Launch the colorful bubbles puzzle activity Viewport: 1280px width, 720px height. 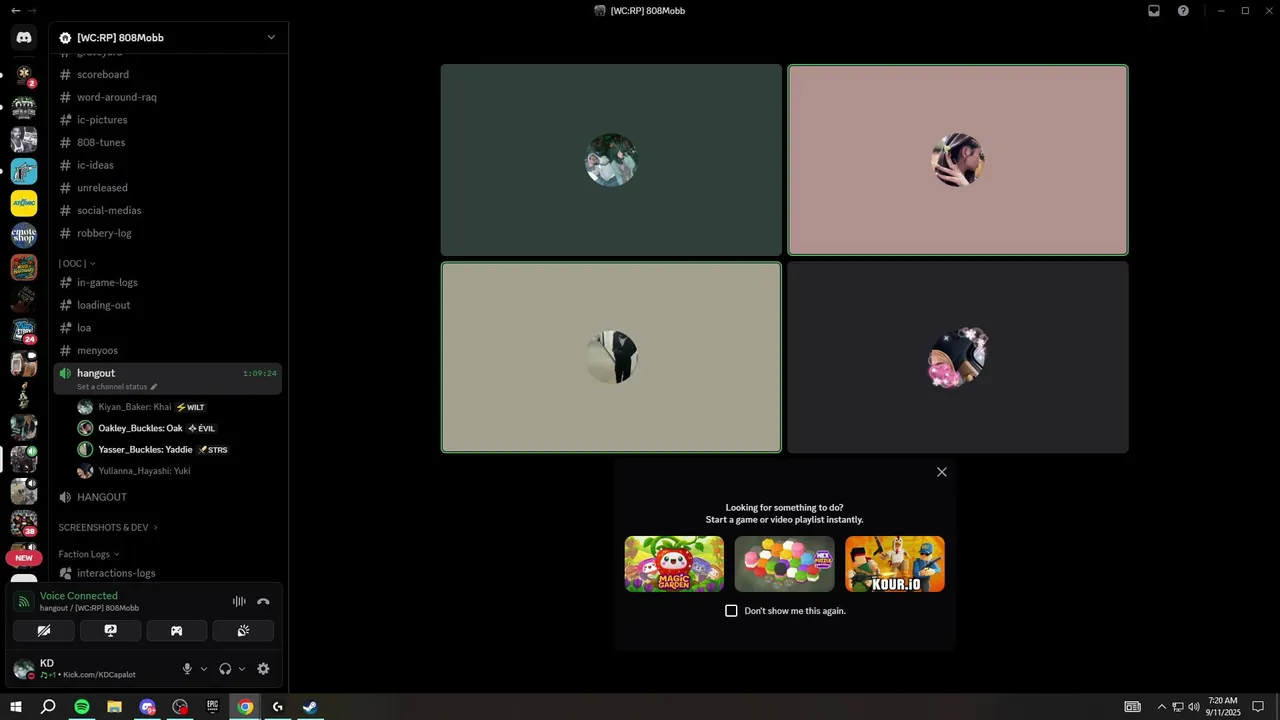pyautogui.click(x=785, y=564)
